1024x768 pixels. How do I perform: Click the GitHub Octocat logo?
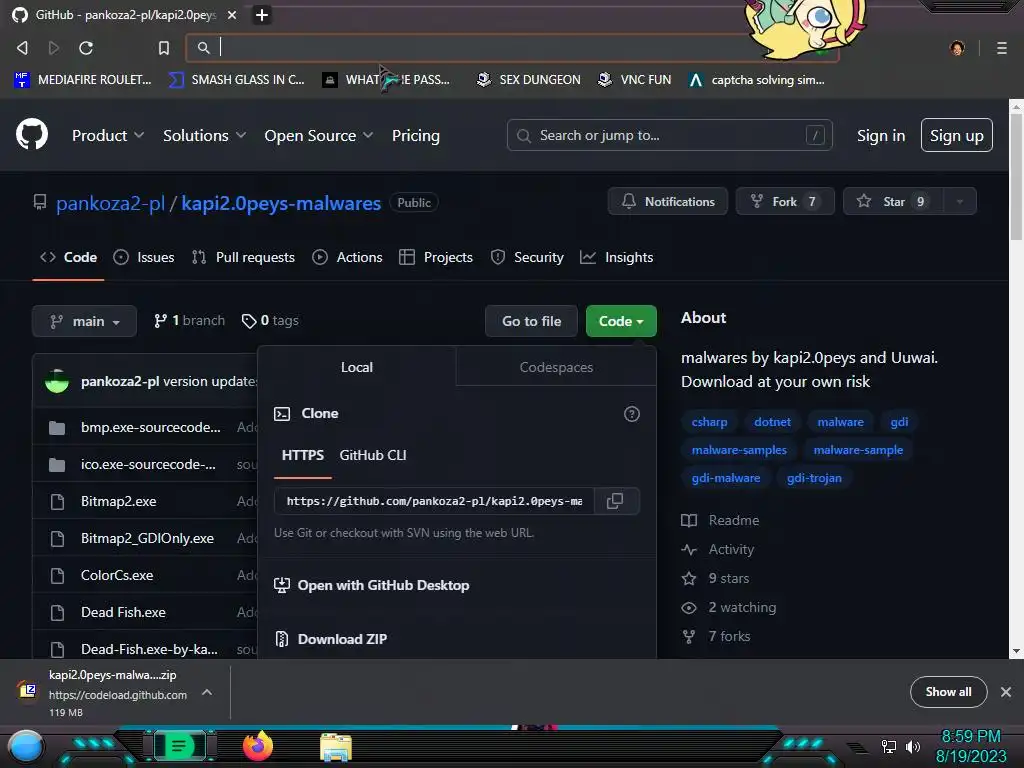coord(32,135)
